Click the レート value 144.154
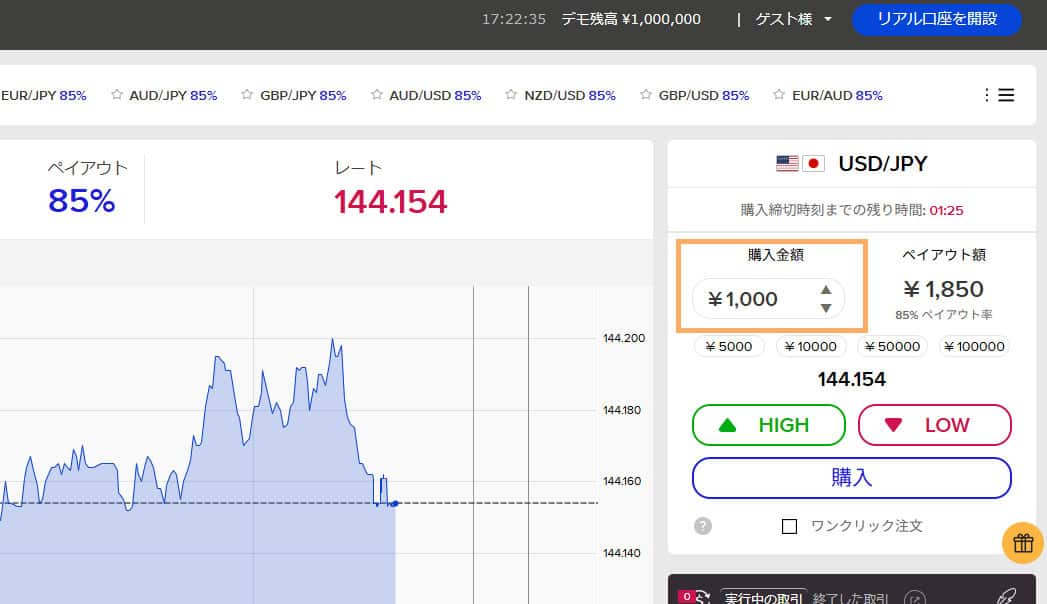 (x=391, y=202)
